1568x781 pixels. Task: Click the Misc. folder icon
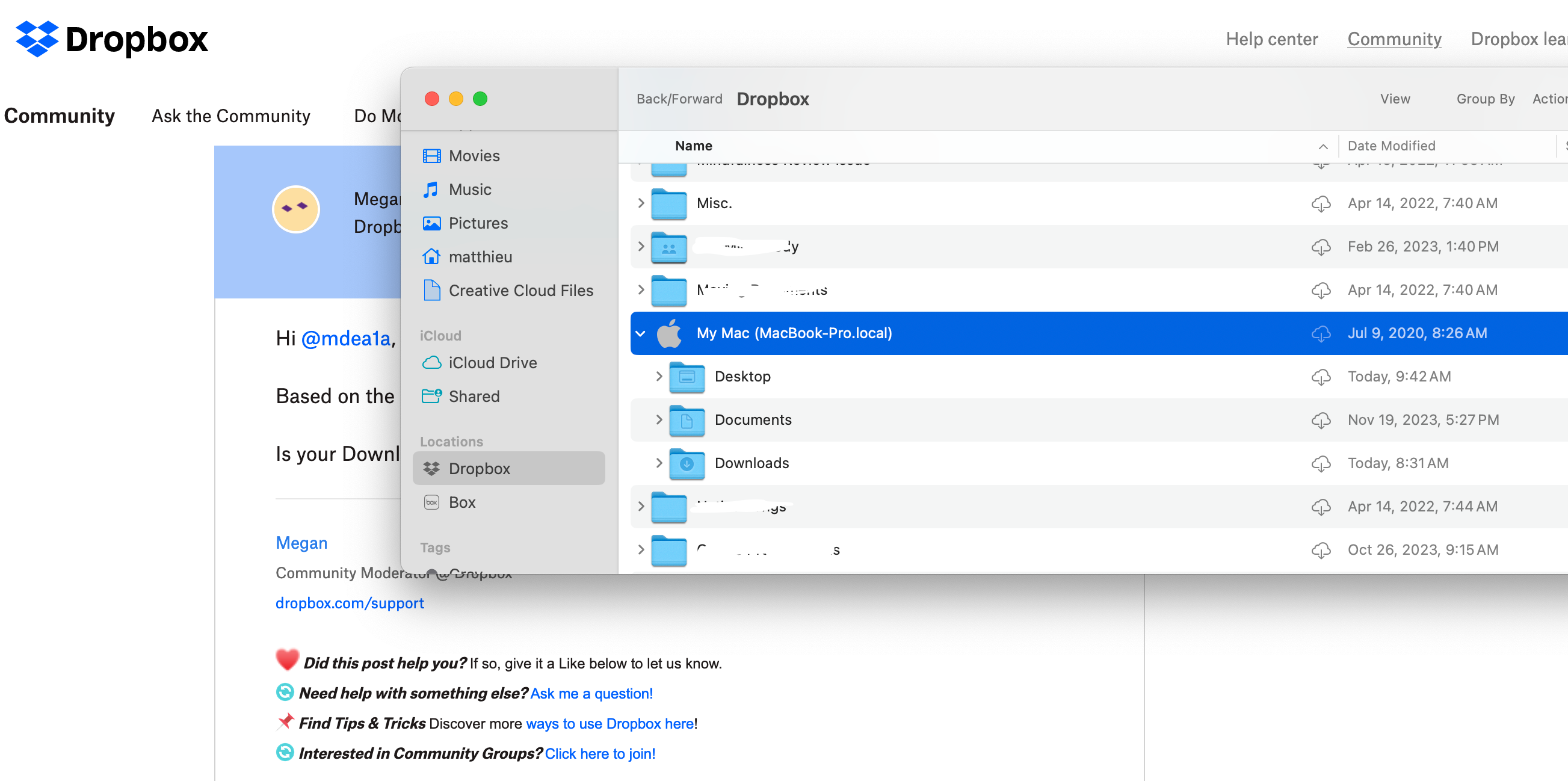(x=669, y=203)
